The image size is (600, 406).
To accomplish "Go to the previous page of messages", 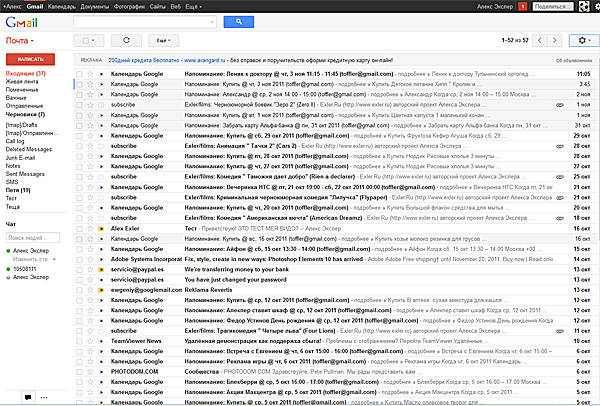I will (539, 40).
